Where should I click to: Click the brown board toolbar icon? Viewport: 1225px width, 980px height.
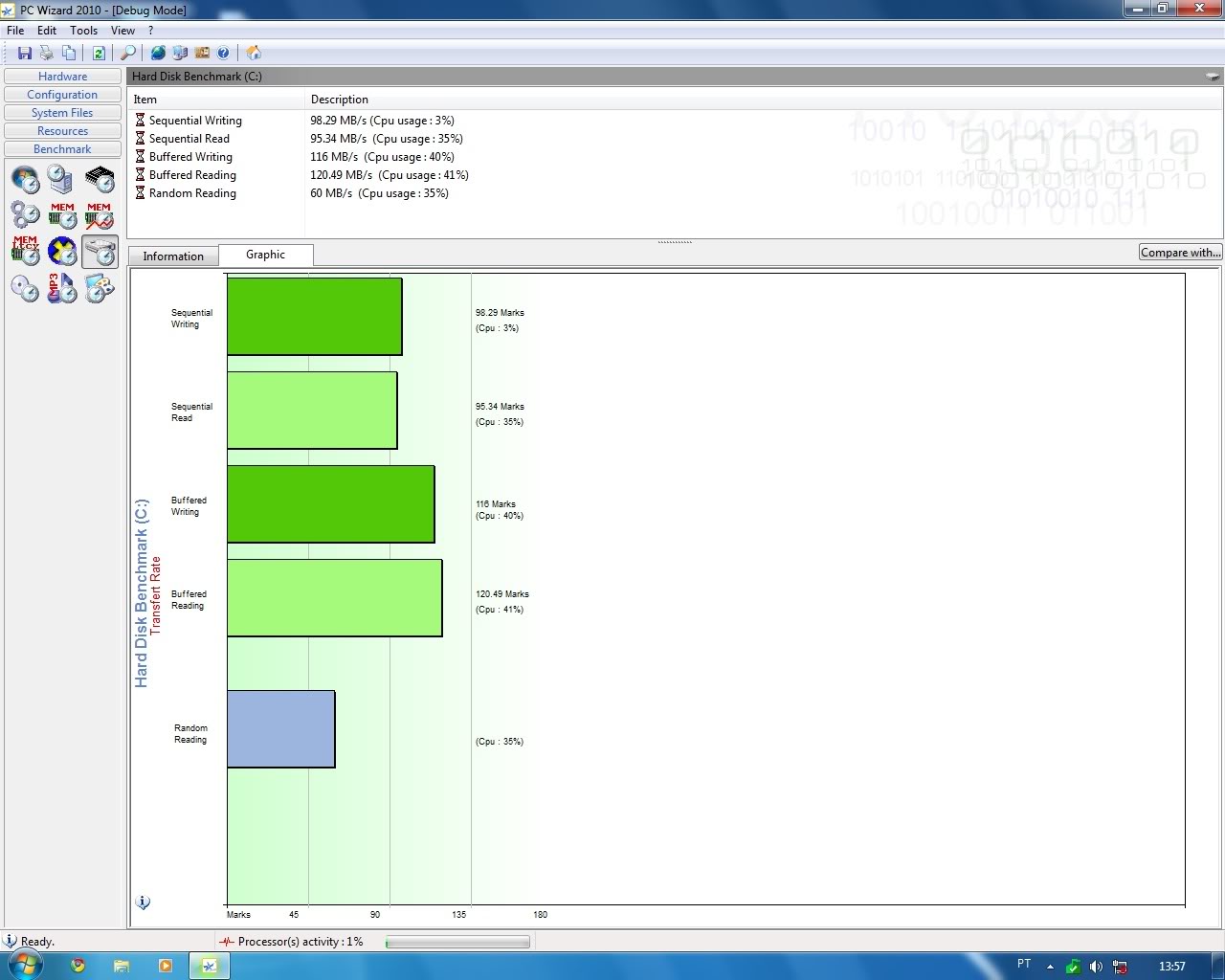point(202,53)
